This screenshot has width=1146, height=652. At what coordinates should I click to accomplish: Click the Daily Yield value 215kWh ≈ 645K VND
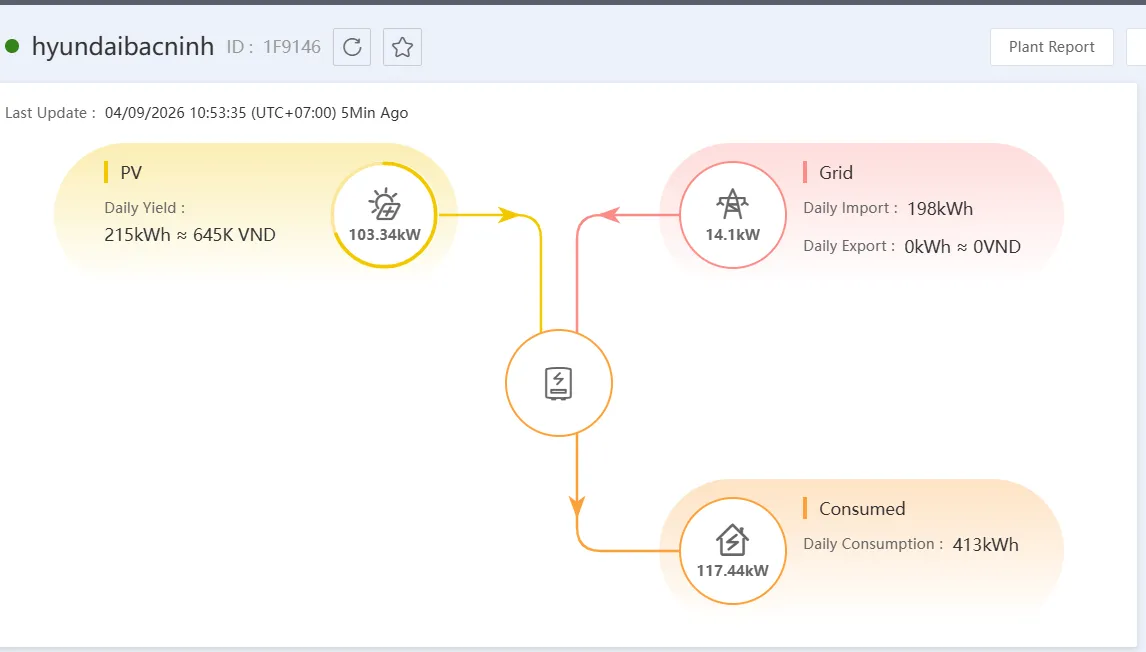click(190, 235)
